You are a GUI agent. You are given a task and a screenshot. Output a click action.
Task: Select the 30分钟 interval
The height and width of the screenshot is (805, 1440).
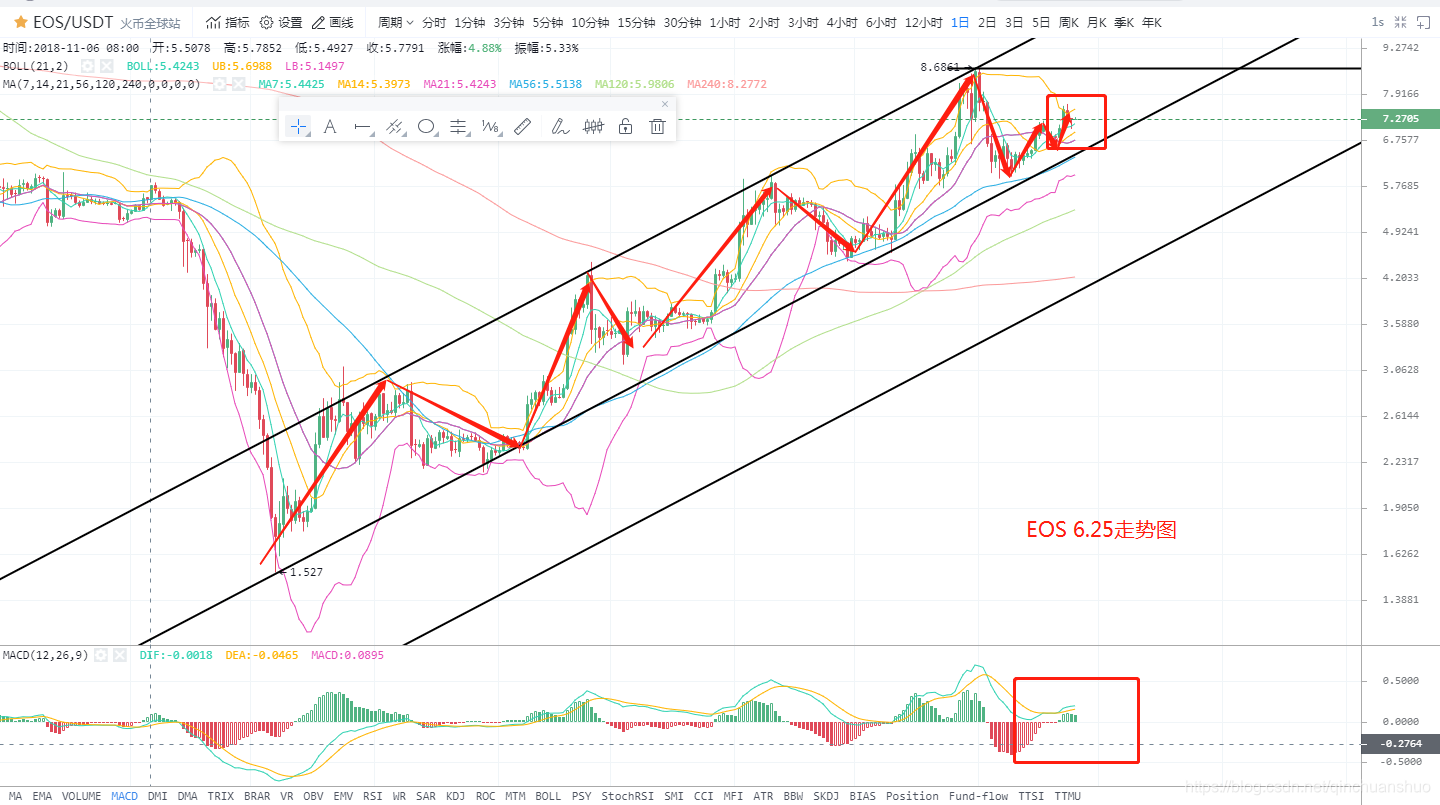683,22
